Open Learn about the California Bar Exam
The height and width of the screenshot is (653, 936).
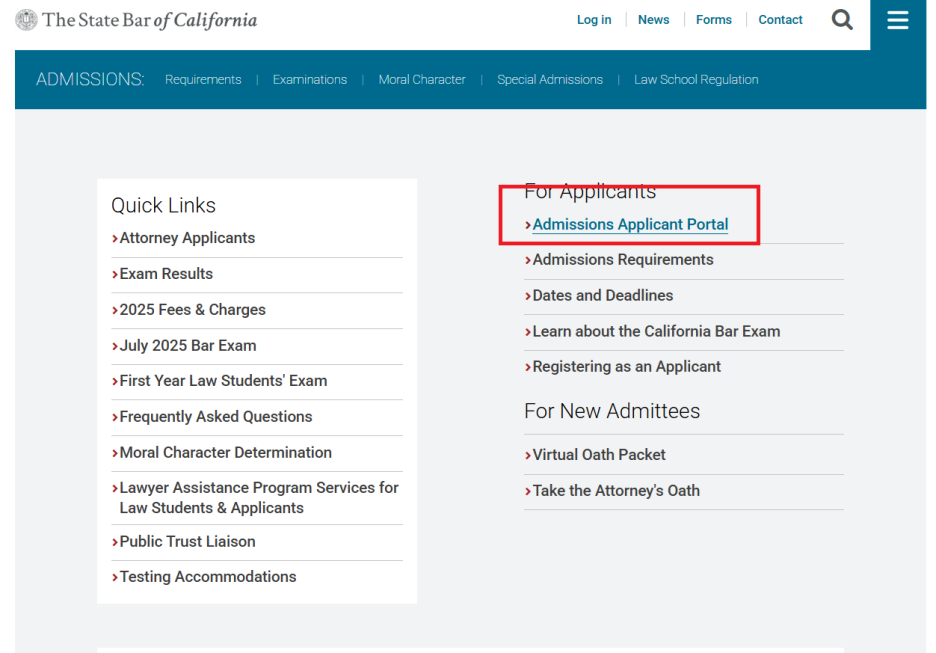pos(656,331)
